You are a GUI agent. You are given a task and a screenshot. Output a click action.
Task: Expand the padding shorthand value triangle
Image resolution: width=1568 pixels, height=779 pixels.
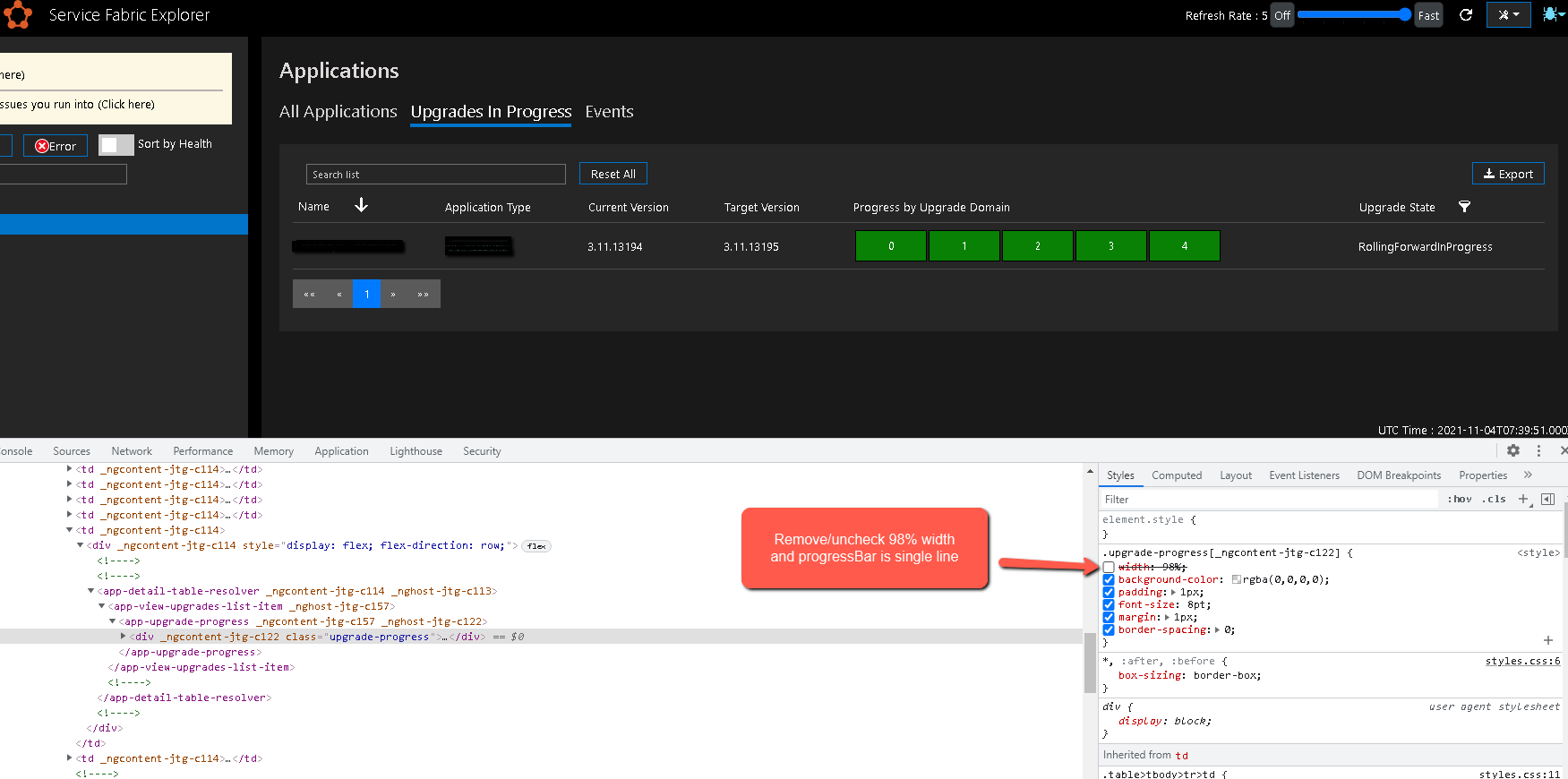coord(1173,592)
